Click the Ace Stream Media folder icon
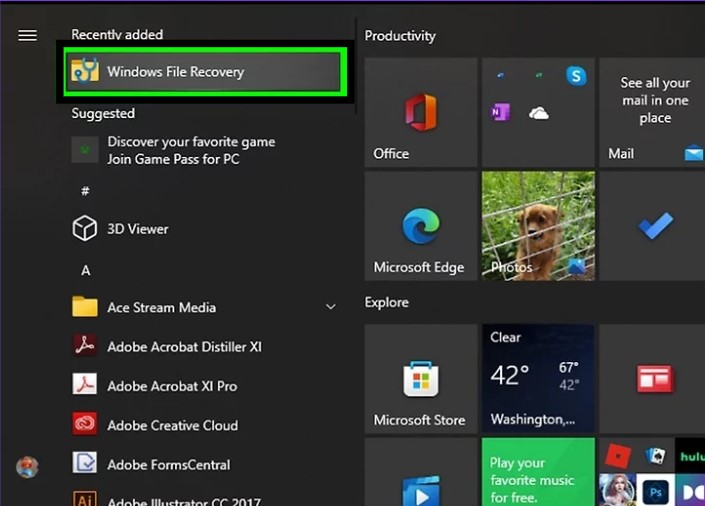705x506 pixels. 85,307
